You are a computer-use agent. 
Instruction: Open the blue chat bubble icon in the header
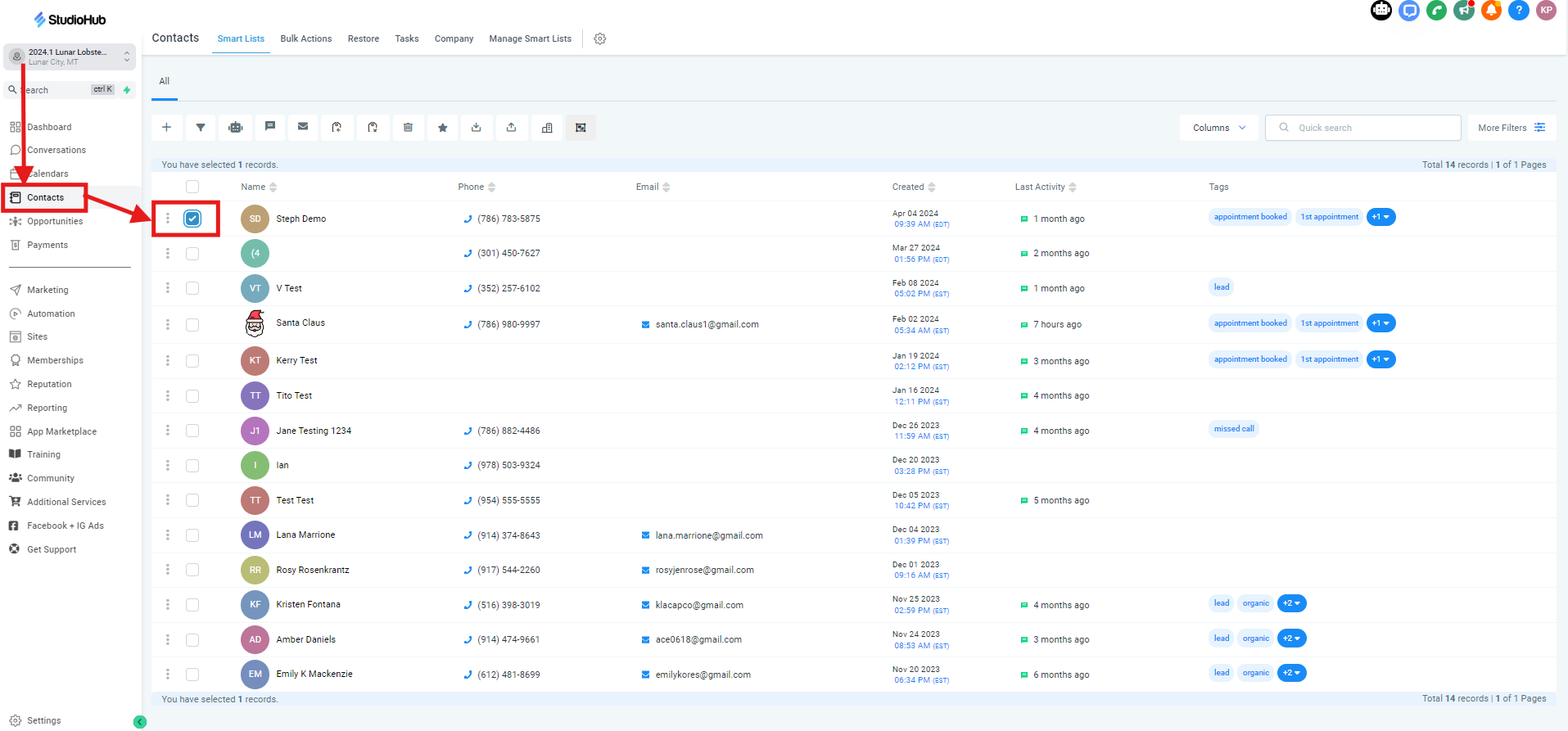pyautogui.click(x=1409, y=11)
